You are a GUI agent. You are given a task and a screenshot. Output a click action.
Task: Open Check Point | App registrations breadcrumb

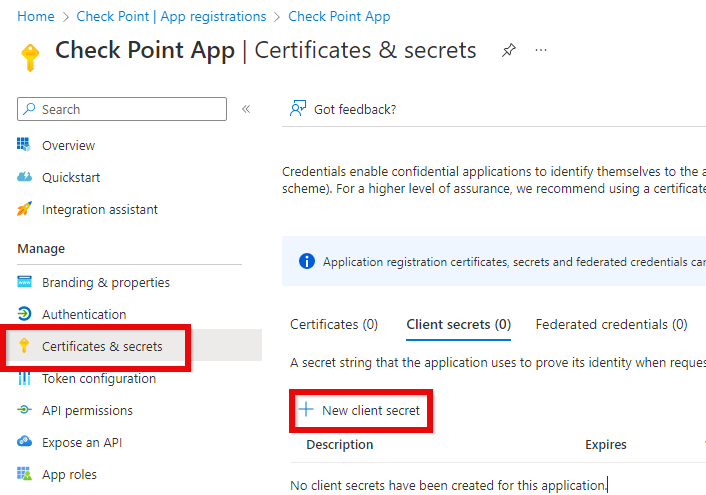(x=171, y=17)
